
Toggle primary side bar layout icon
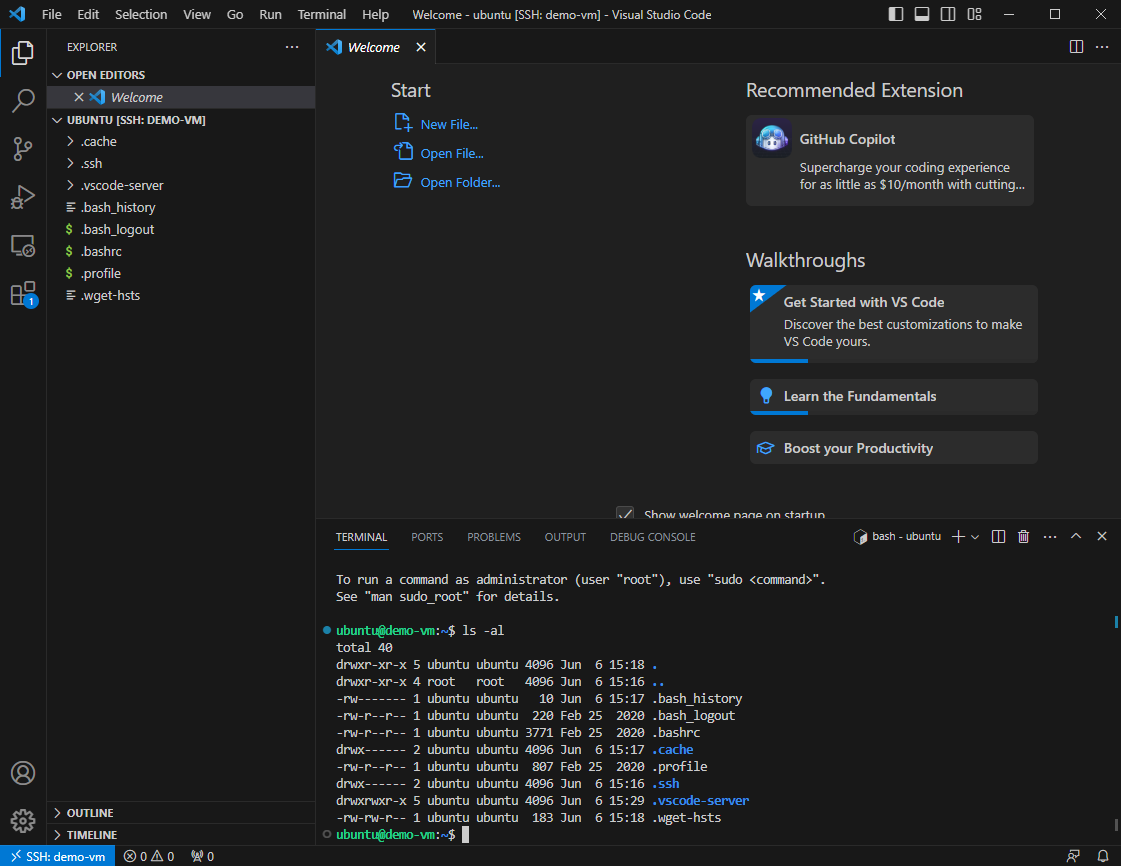(x=896, y=14)
